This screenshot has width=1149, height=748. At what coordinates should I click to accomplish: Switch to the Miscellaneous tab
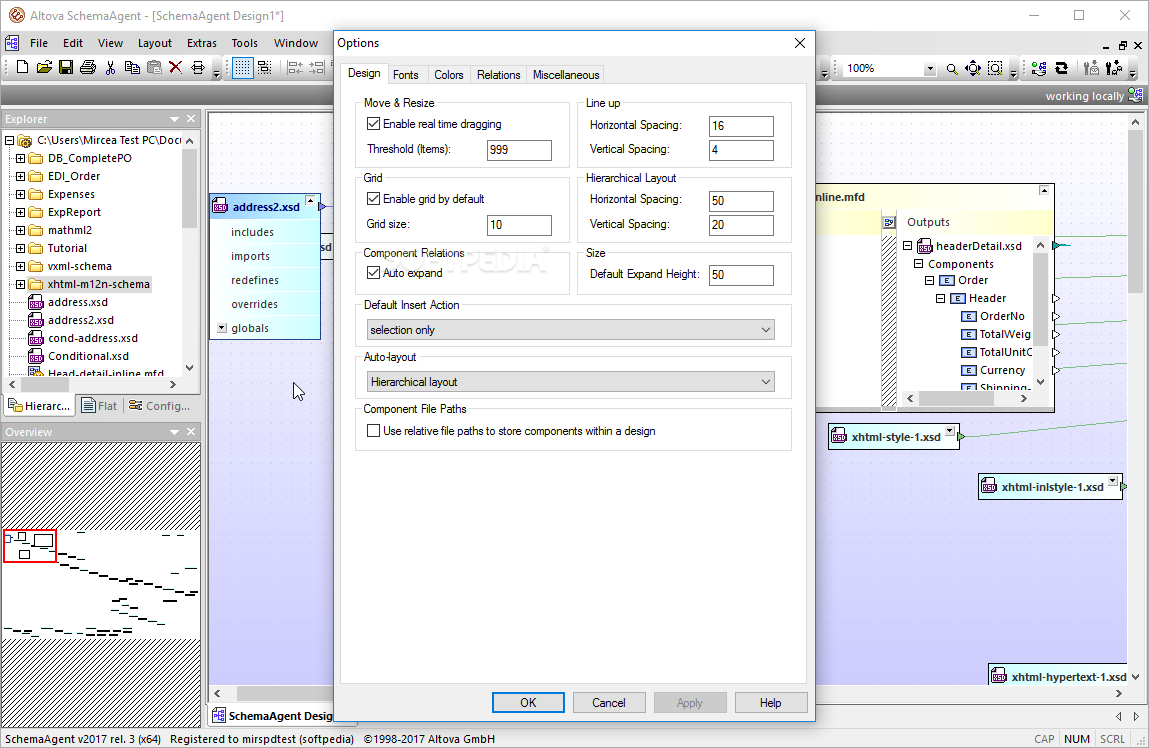[x=566, y=75]
